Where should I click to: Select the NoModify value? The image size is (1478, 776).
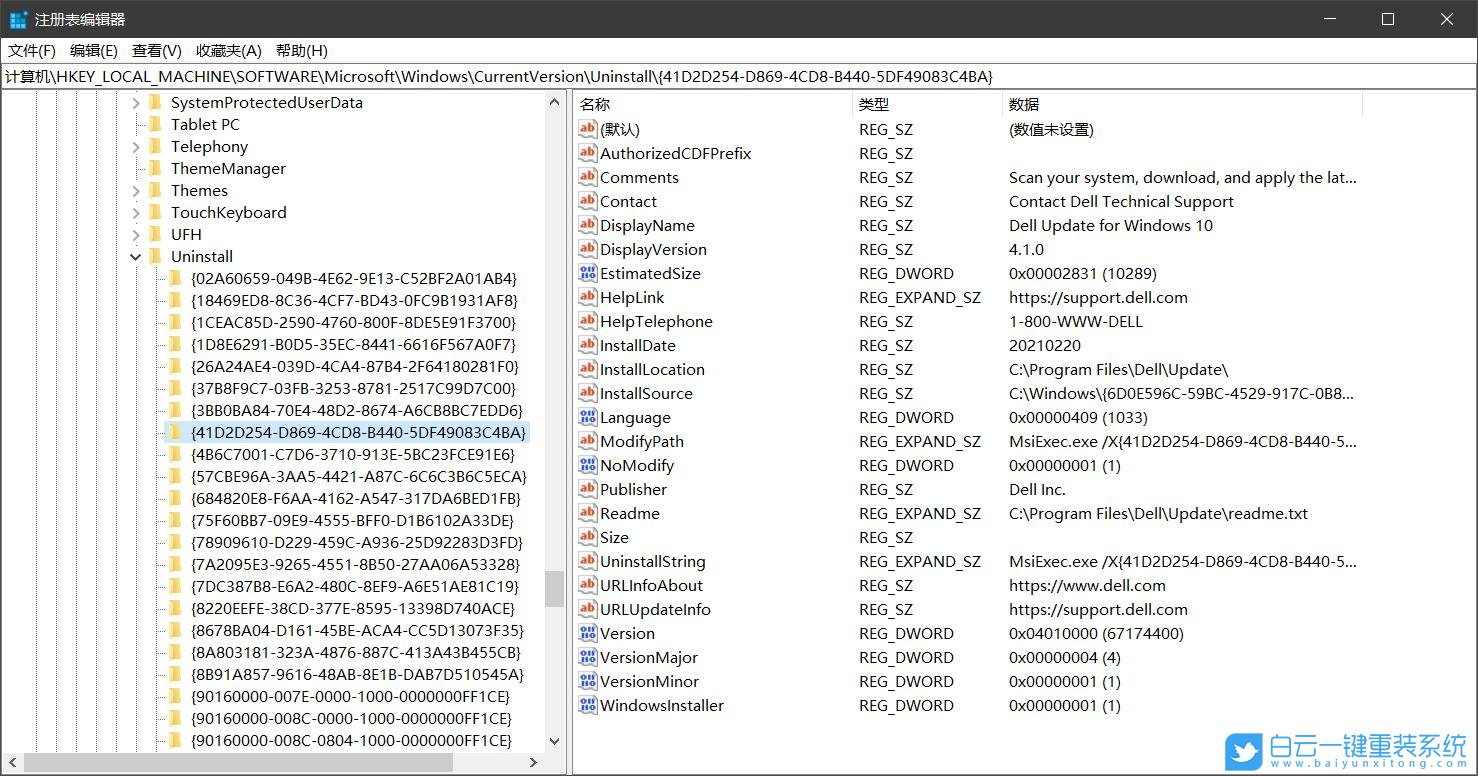point(635,465)
